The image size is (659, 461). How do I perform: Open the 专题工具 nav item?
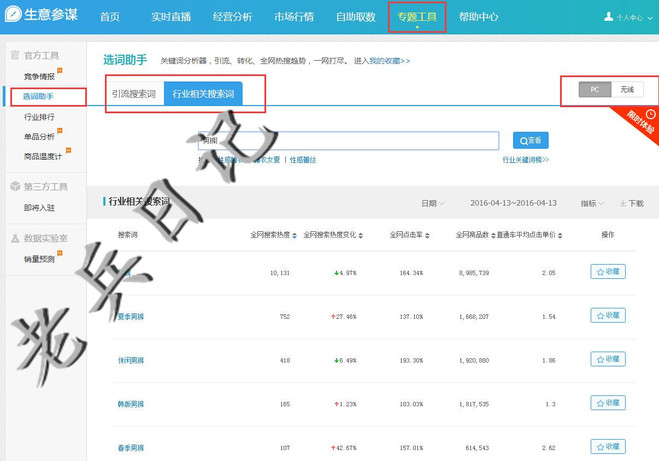pos(417,17)
